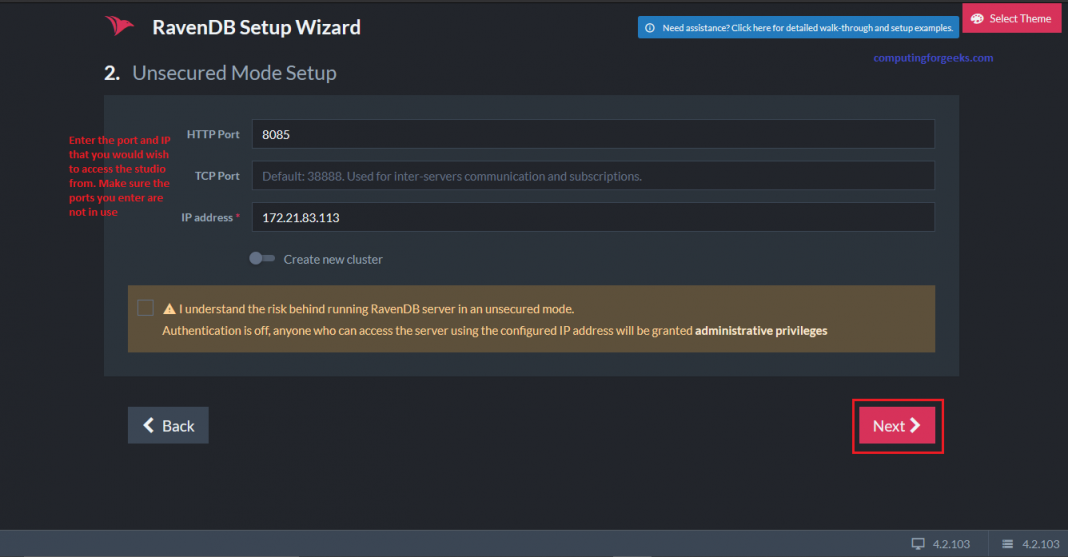Click the IP address field with 172.21.83.113

pos(592,217)
